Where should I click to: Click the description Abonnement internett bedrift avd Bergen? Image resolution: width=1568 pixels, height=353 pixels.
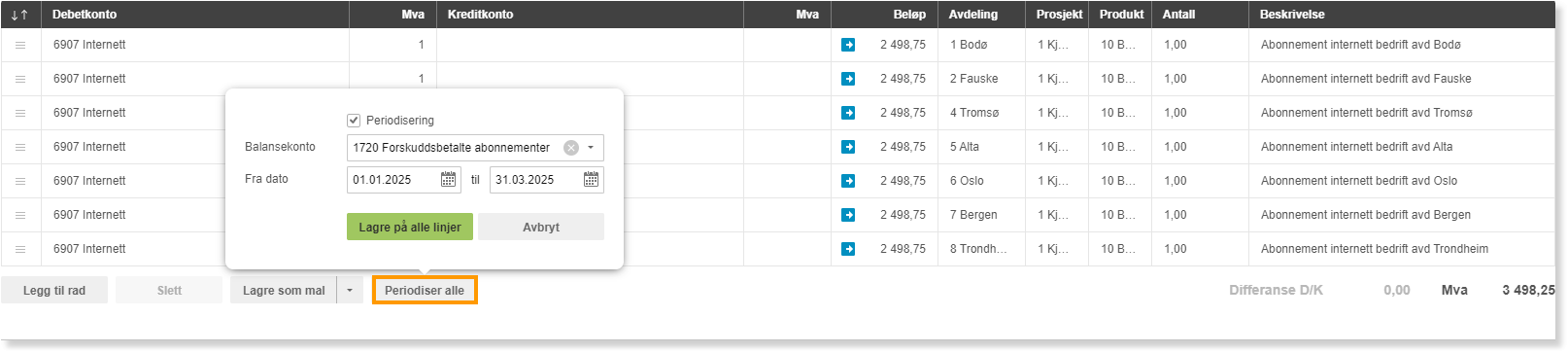(1366, 215)
